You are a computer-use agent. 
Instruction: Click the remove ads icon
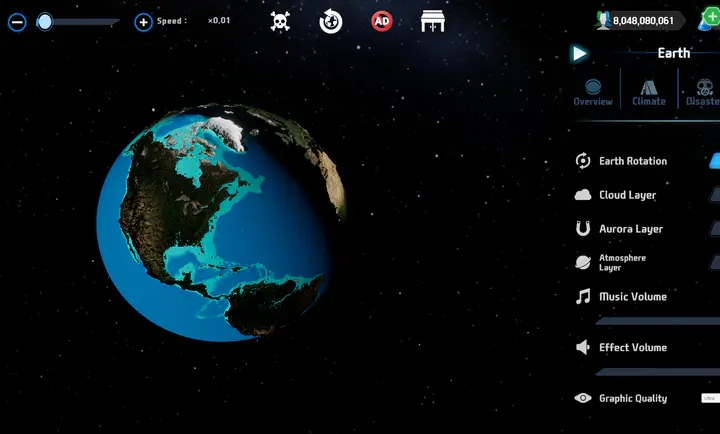coord(381,21)
